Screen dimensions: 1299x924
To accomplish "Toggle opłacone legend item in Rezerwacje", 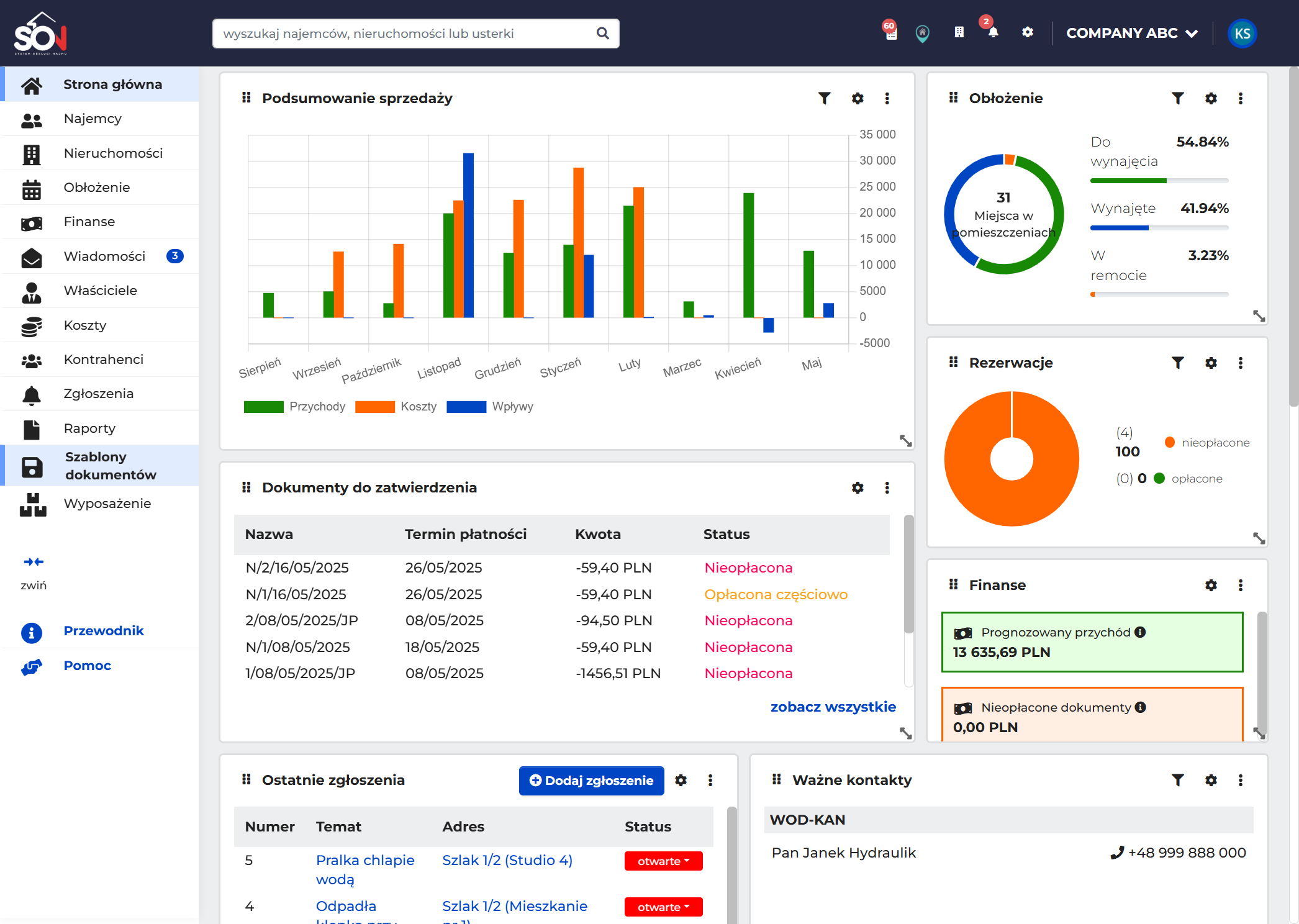I will tap(1188, 479).
